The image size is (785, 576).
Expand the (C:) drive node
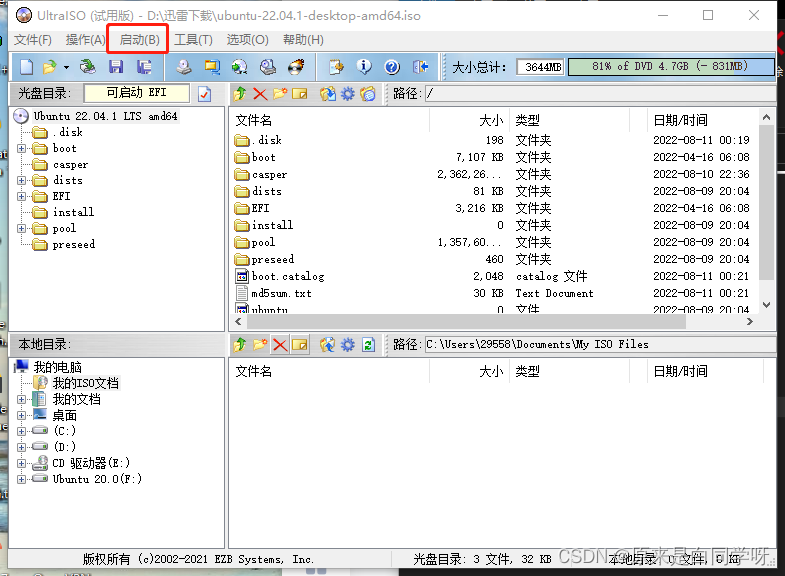[22, 431]
